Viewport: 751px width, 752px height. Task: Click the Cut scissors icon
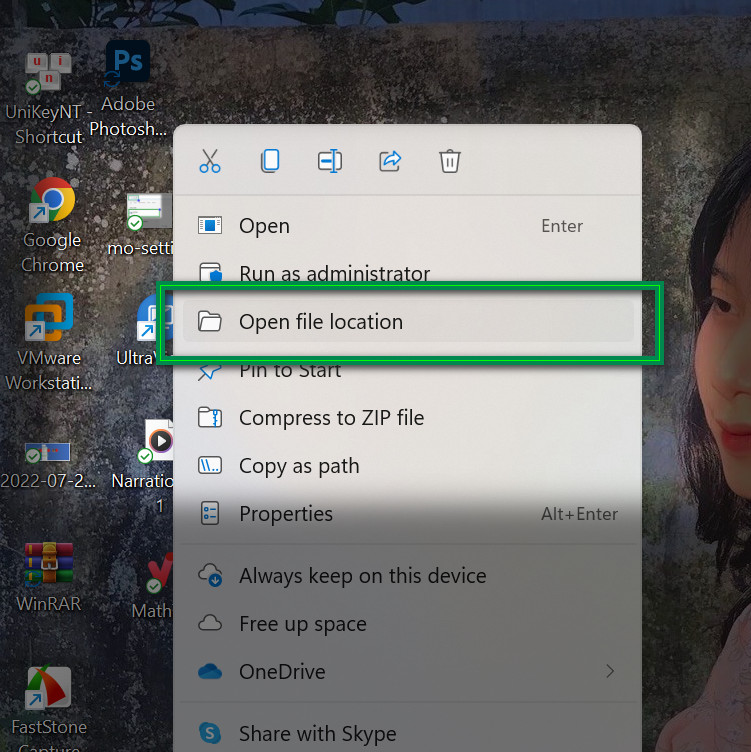(x=210, y=161)
